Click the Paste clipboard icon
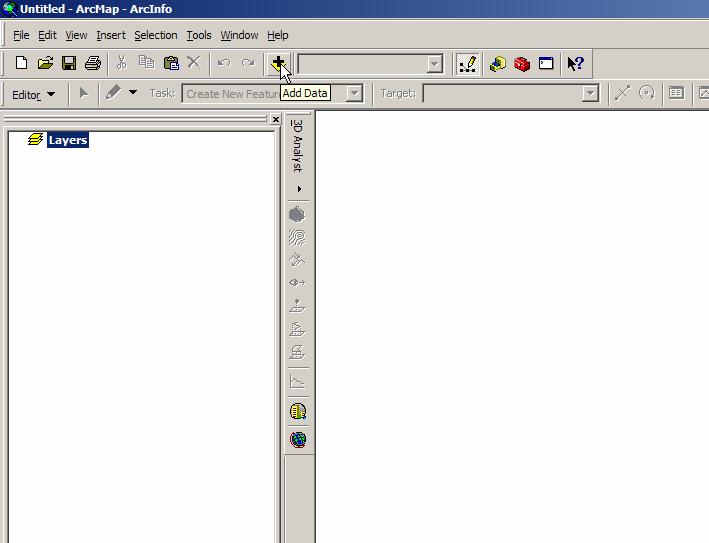 (171, 63)
